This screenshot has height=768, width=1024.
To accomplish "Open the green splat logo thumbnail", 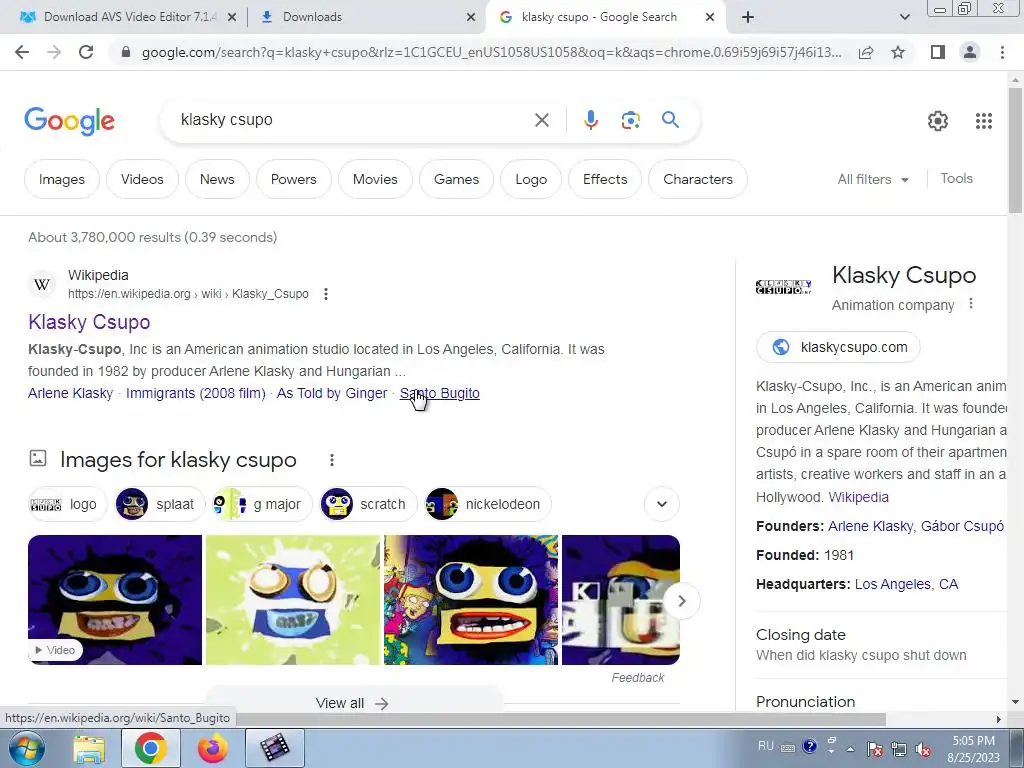I will (x=293, y=600).
